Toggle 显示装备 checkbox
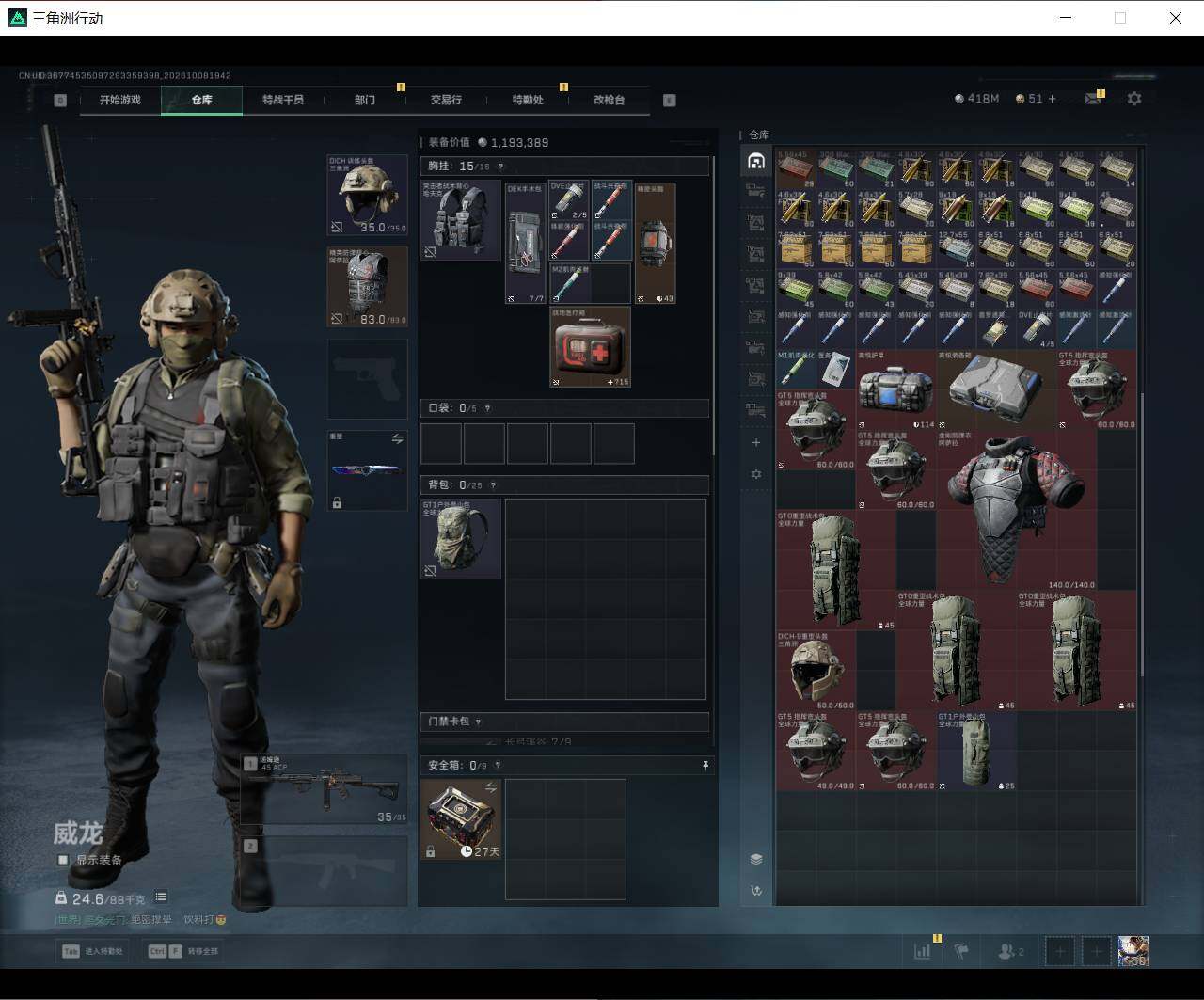 pyautogui.click(x=63, y=860)
